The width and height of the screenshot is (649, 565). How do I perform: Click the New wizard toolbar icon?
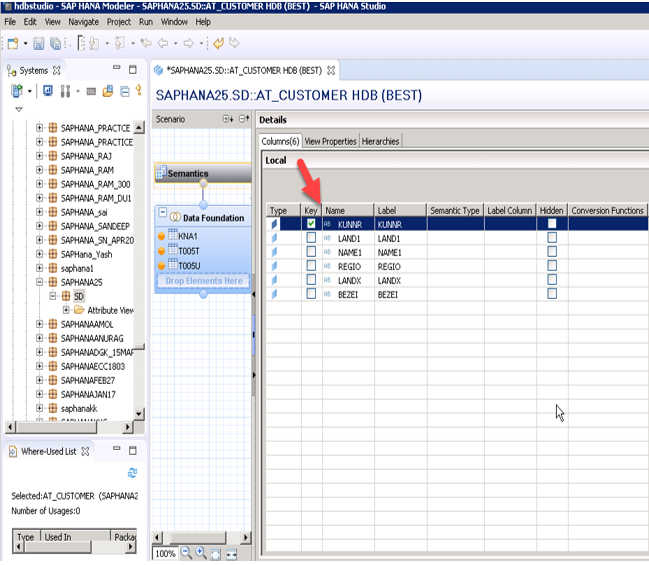pyautogui.click(x=13, y=43)
